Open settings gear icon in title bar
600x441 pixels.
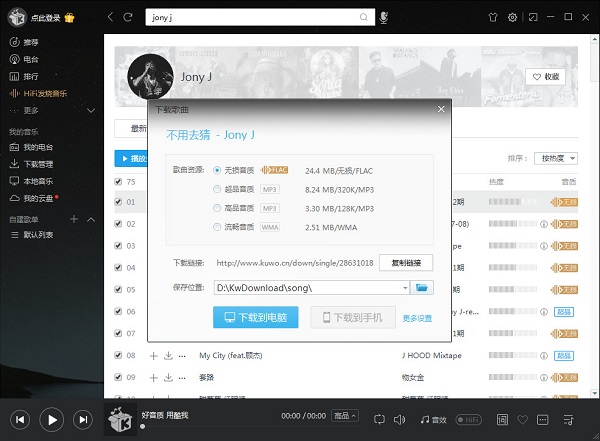513,17
